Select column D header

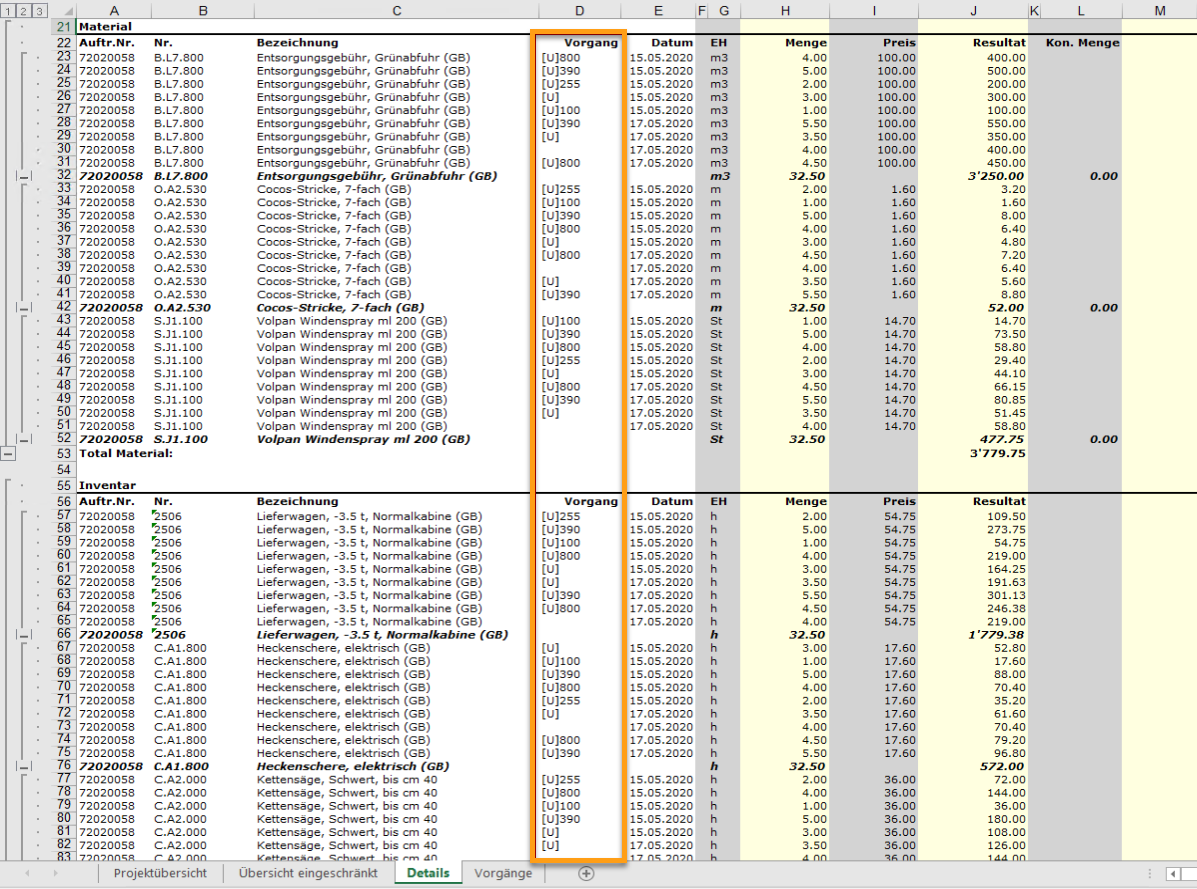pos(579,11)
